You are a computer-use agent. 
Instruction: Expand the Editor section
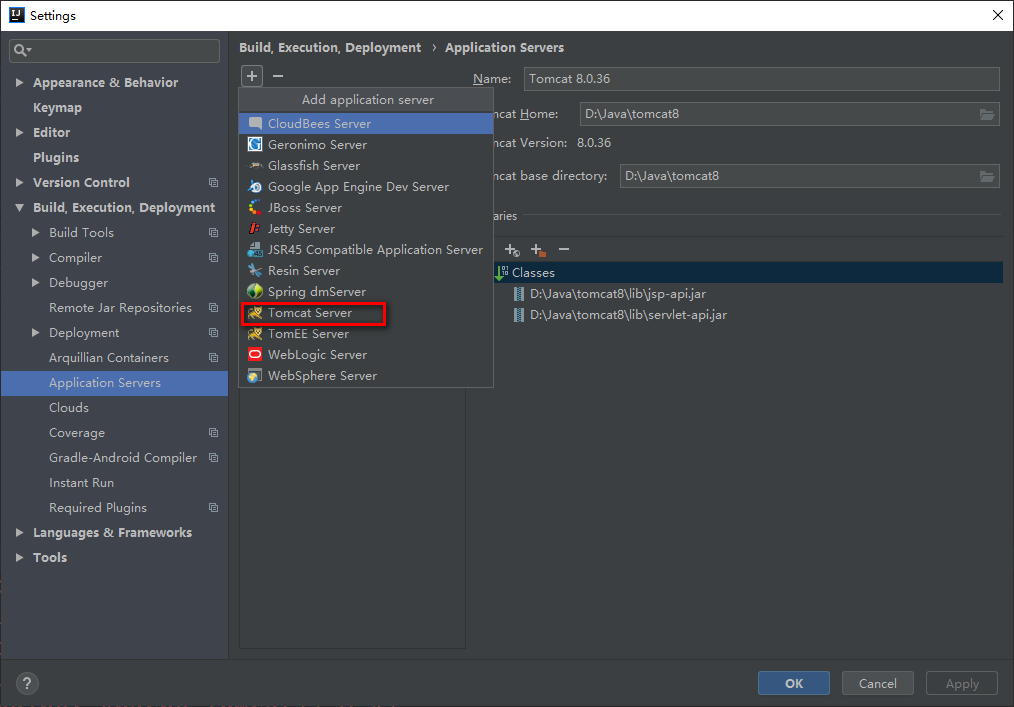[x=19, y=133]
